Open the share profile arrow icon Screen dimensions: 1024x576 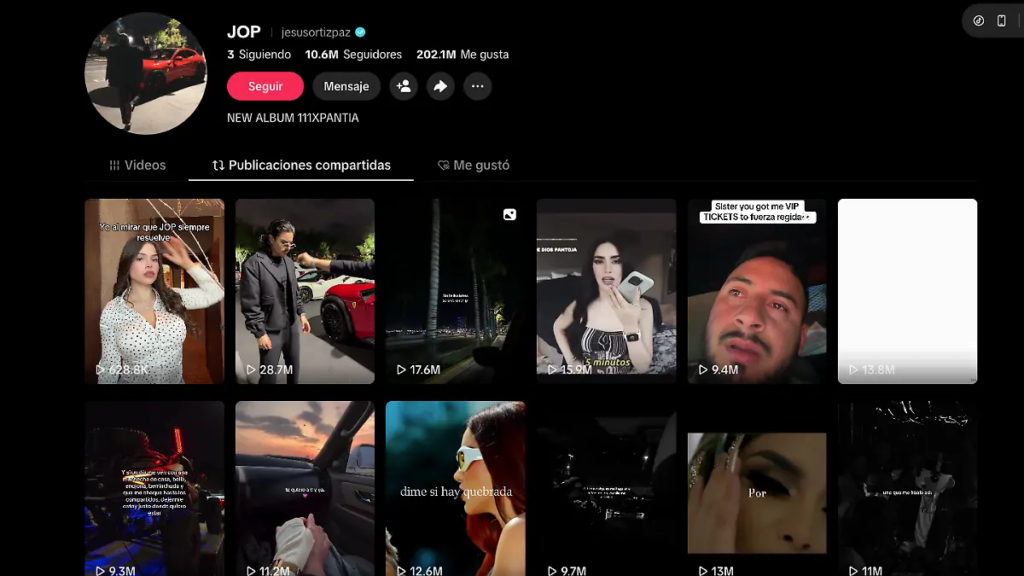pyautogui.click(x=440, y=86)
